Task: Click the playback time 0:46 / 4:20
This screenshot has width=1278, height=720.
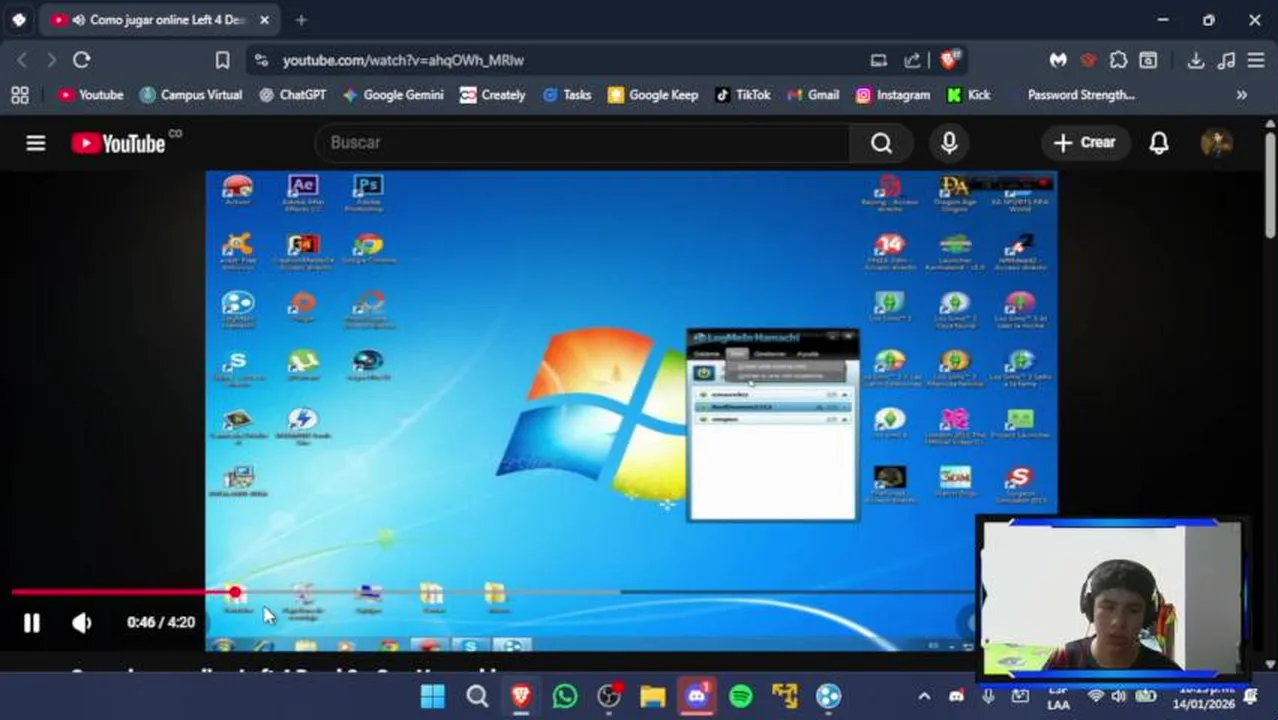Action: point(161,622)
